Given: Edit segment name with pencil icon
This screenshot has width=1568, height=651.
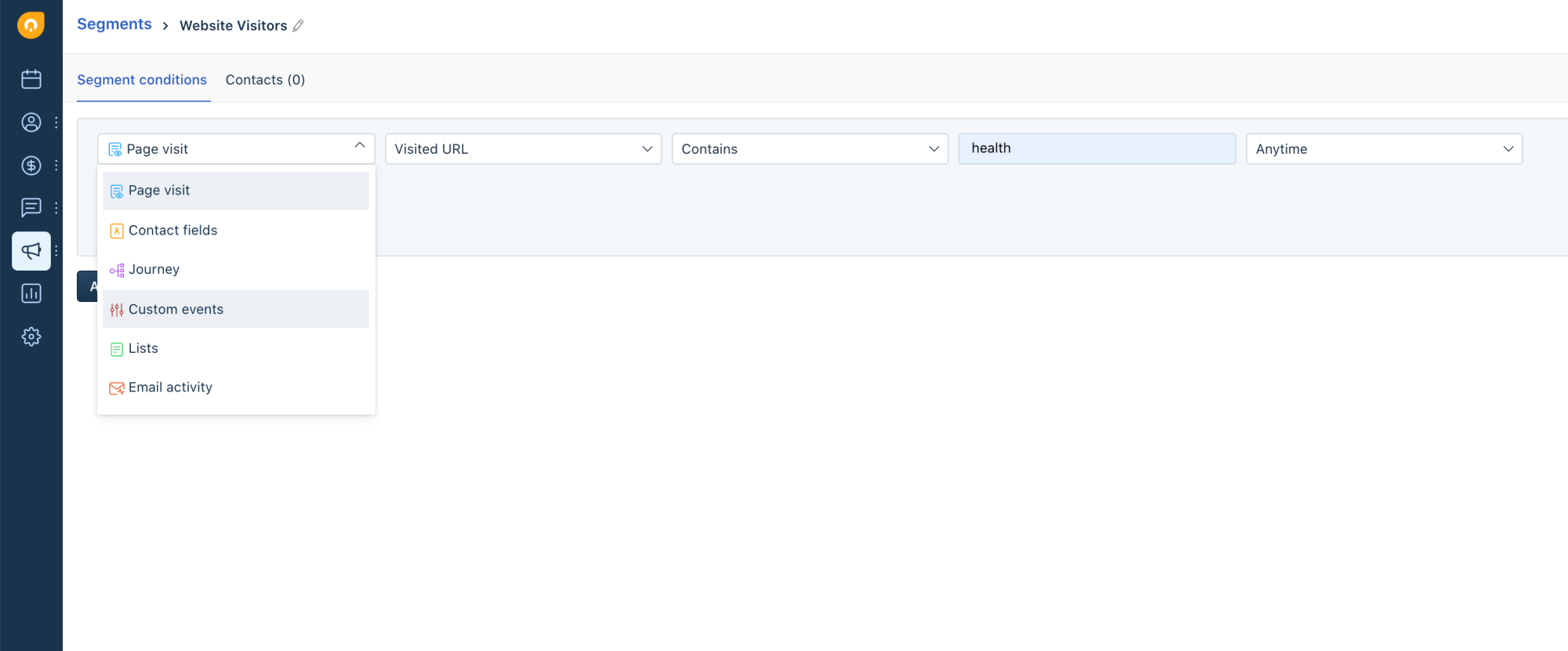Looking at the screenshot, I should (x=299, y=26).
